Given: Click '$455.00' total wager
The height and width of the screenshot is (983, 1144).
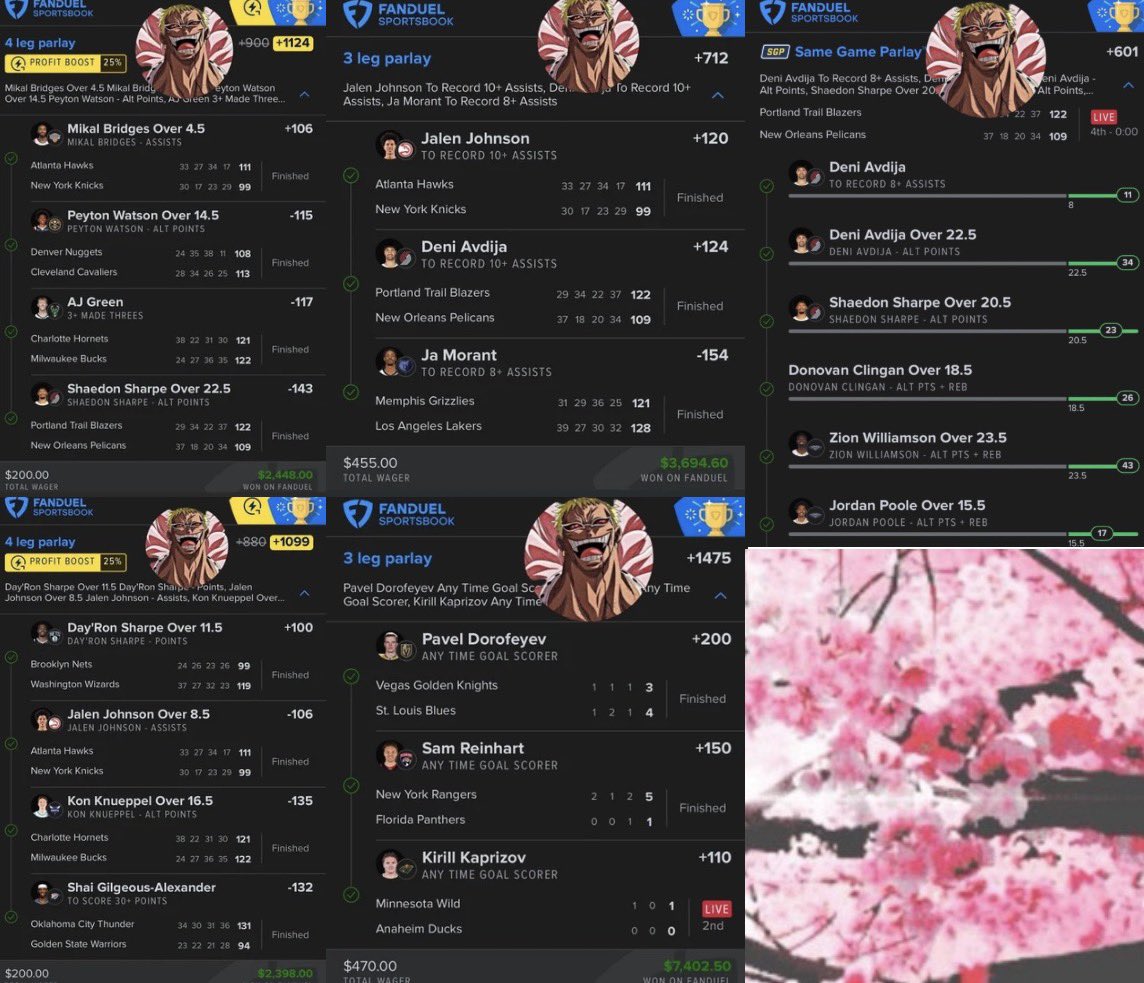Looking at the screenshot, I should point(371,463).
